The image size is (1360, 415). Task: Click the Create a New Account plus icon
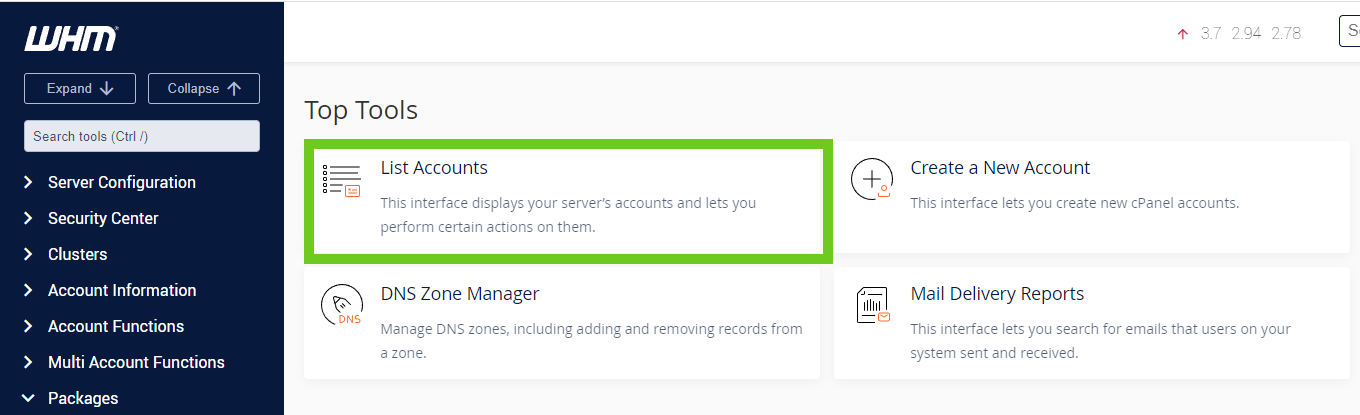[871, 181]
